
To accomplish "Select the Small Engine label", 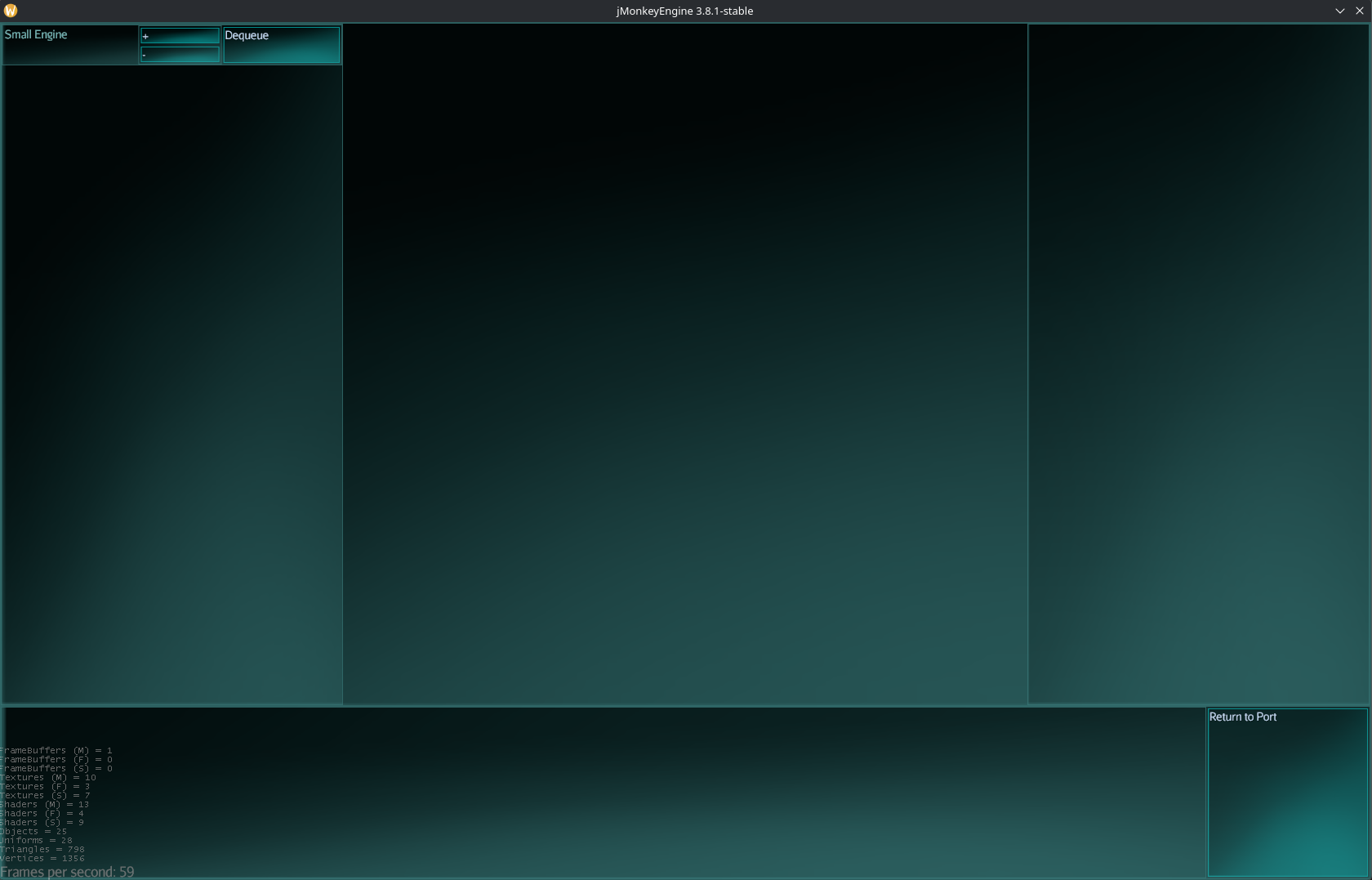I will [37, 34].
